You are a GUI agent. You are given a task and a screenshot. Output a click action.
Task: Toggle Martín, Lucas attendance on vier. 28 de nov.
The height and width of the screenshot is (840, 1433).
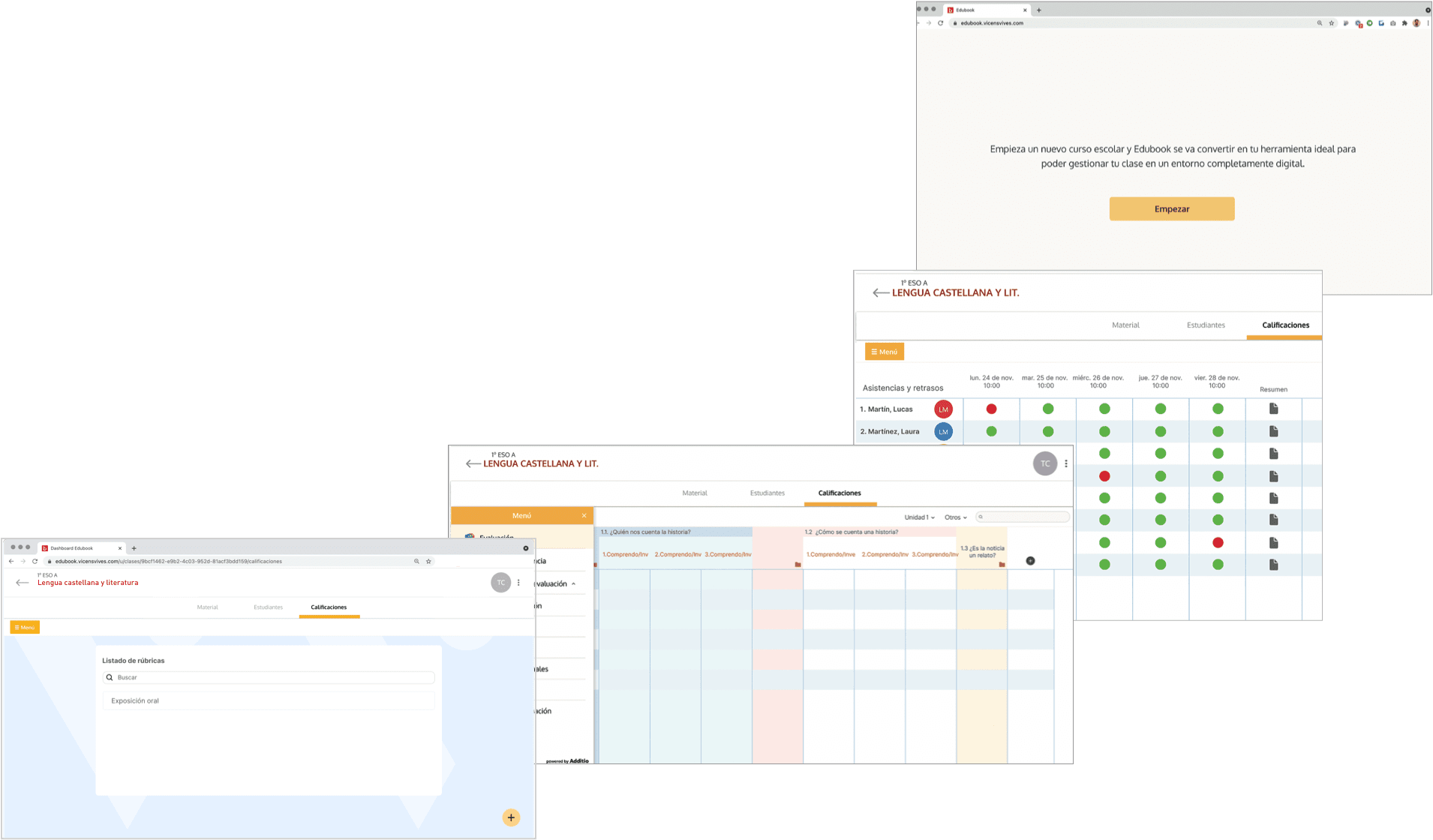coord(1218,409)
